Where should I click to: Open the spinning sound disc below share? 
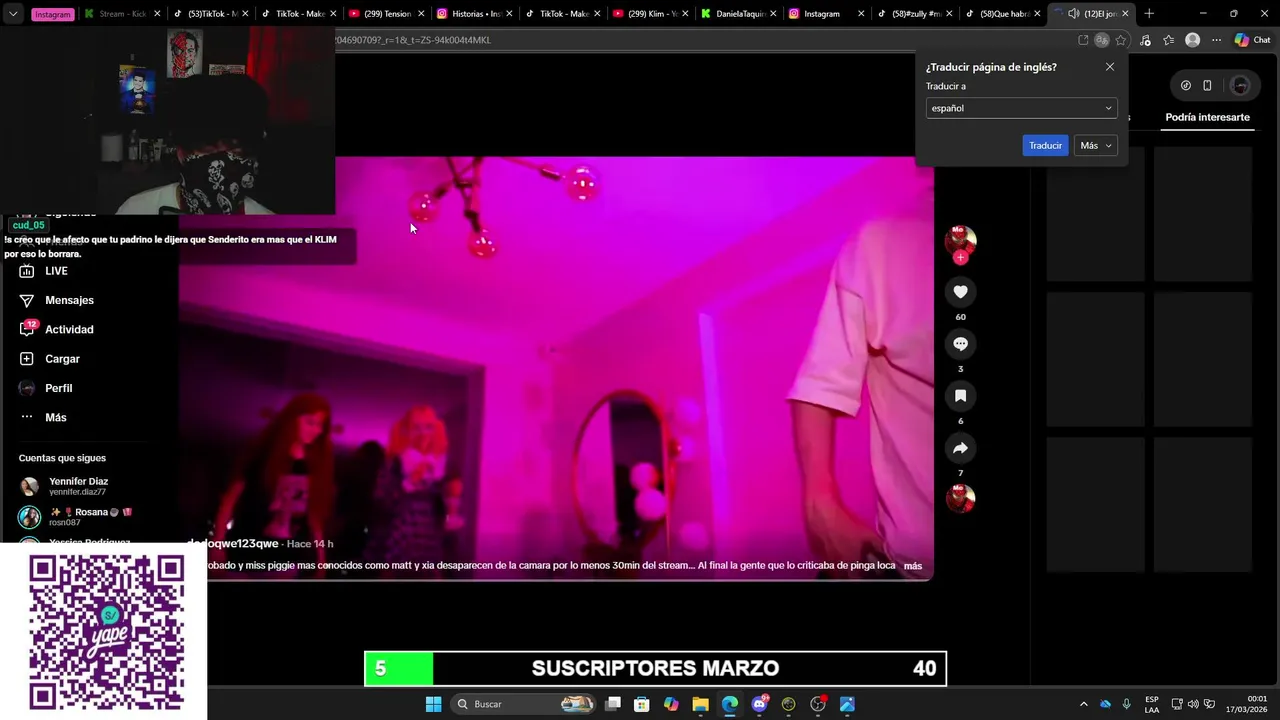[960, 498]
